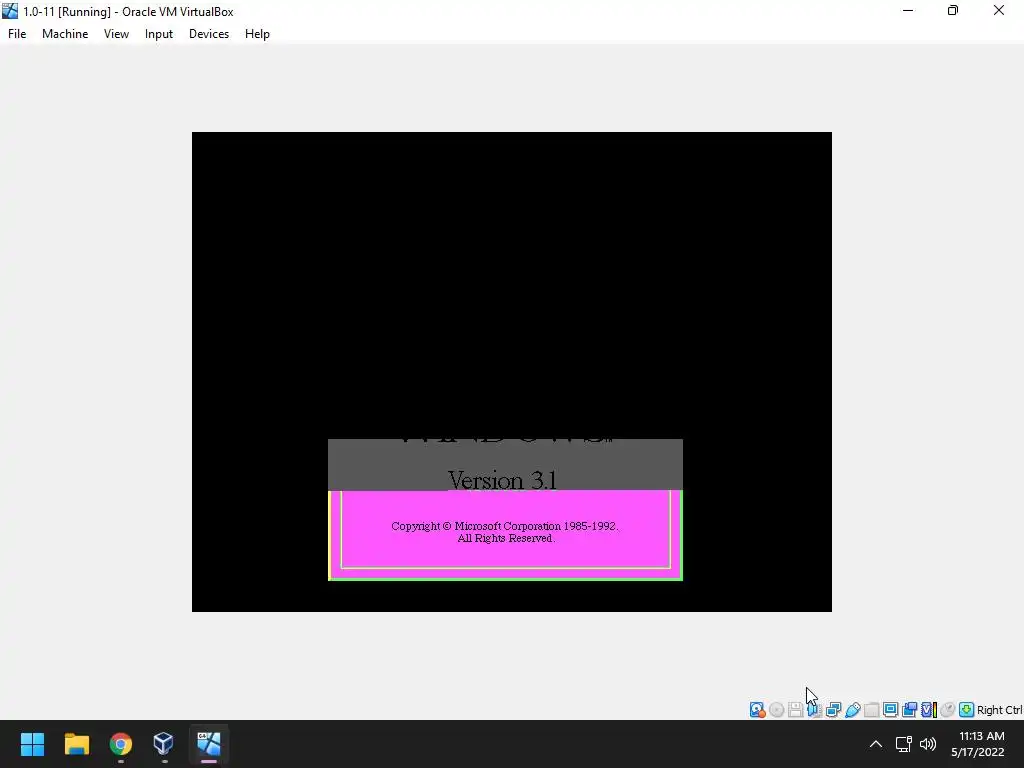
Task: Open File Explorer from the taskbar
Action: point(76,744)
